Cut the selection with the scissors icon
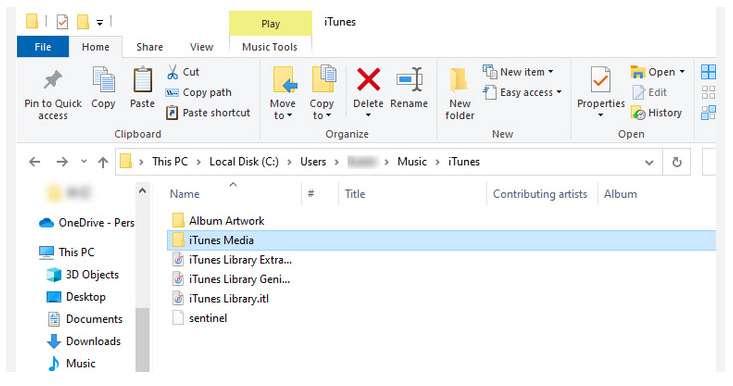 [172, 72]
